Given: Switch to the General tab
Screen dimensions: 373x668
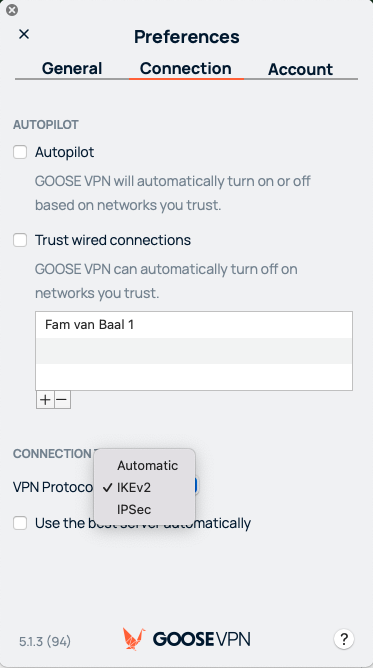Looking at the screenshot, I should (72, 69).
